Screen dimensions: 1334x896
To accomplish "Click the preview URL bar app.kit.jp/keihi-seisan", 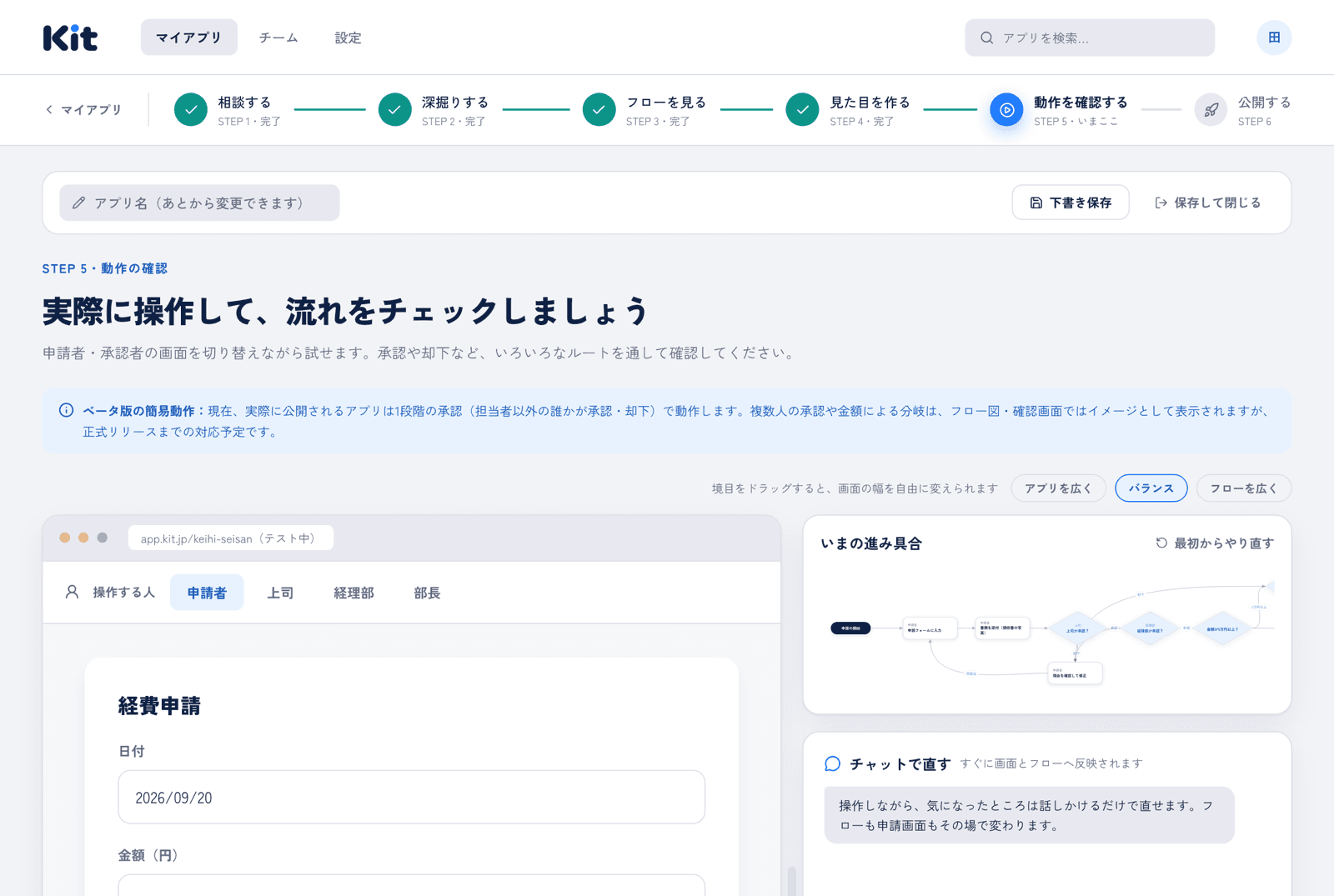I will coord(231,538).
